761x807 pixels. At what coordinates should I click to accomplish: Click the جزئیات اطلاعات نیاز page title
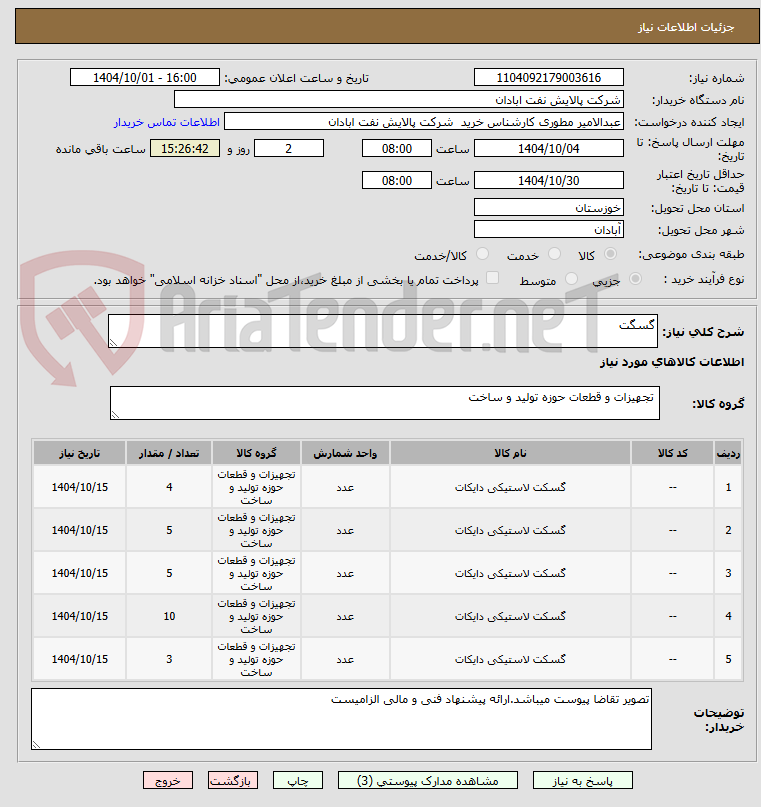pos(686,27)
